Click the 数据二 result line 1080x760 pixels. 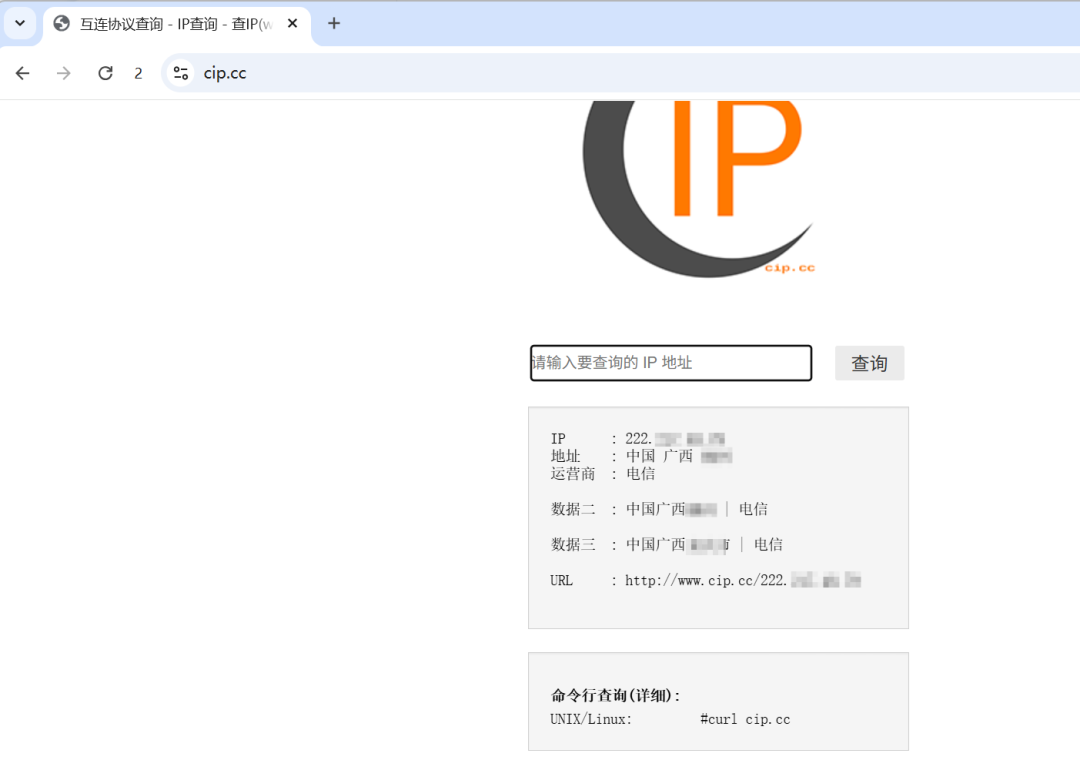point(658,509)
